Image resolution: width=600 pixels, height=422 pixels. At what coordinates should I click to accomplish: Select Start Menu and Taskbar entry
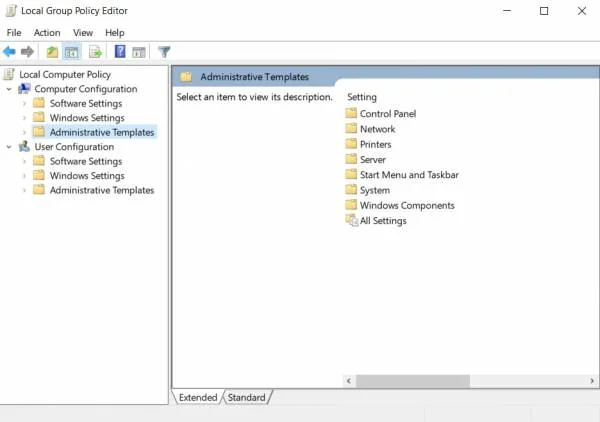click(x=409, y=175)
